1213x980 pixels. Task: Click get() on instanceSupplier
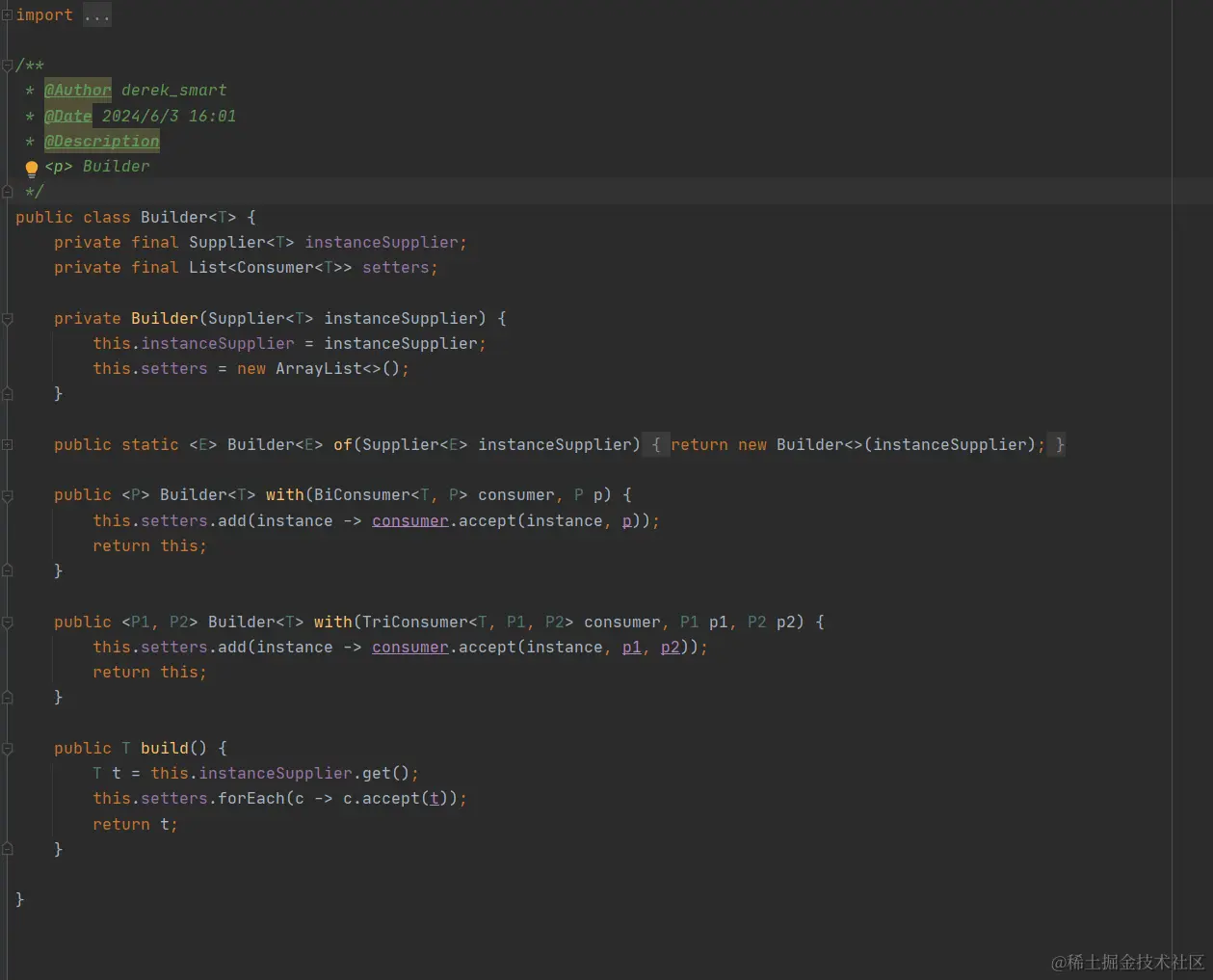(x=386, y=773)
